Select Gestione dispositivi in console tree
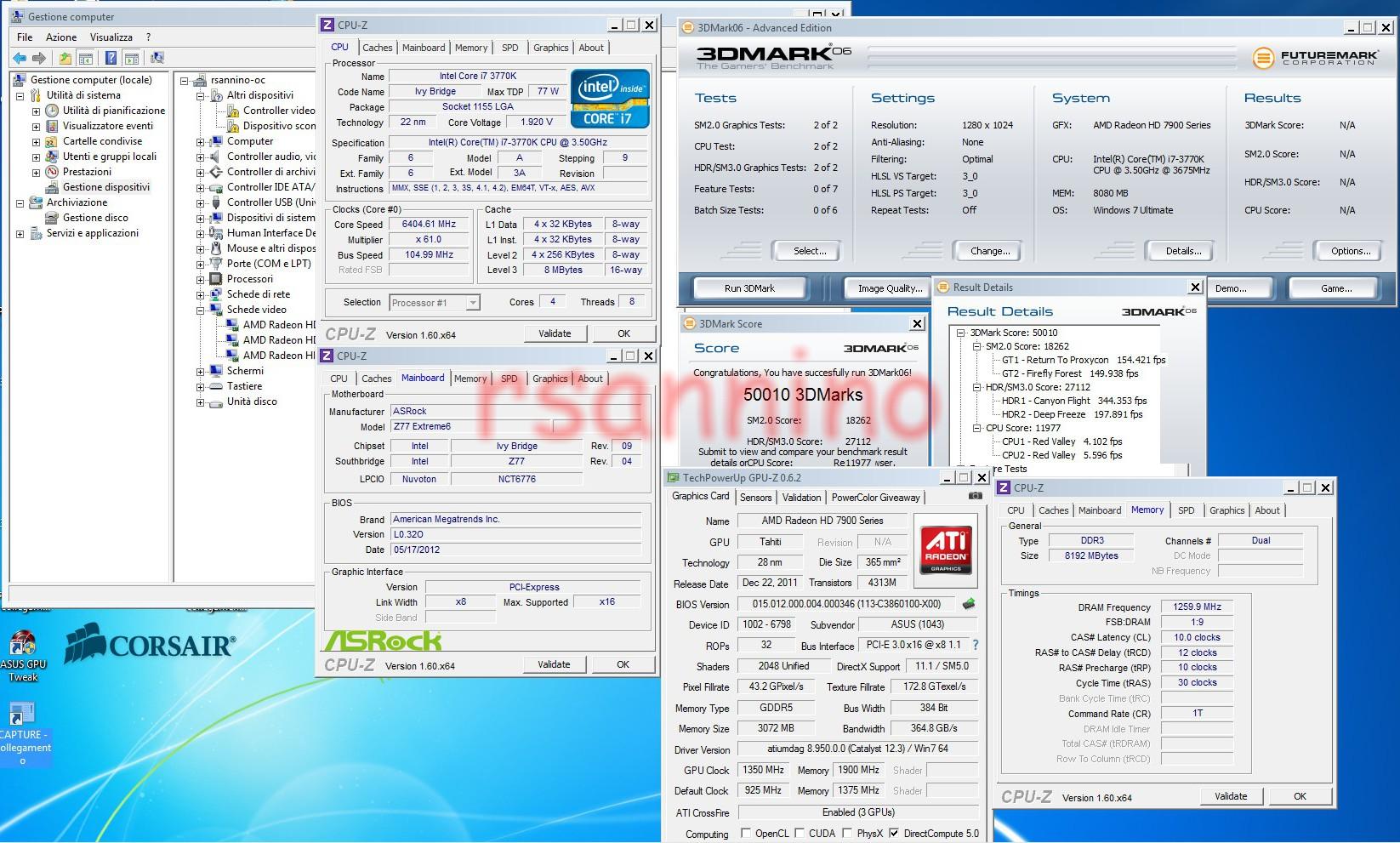Viewport: 1400px width, 843px height. tap(106, 187)
